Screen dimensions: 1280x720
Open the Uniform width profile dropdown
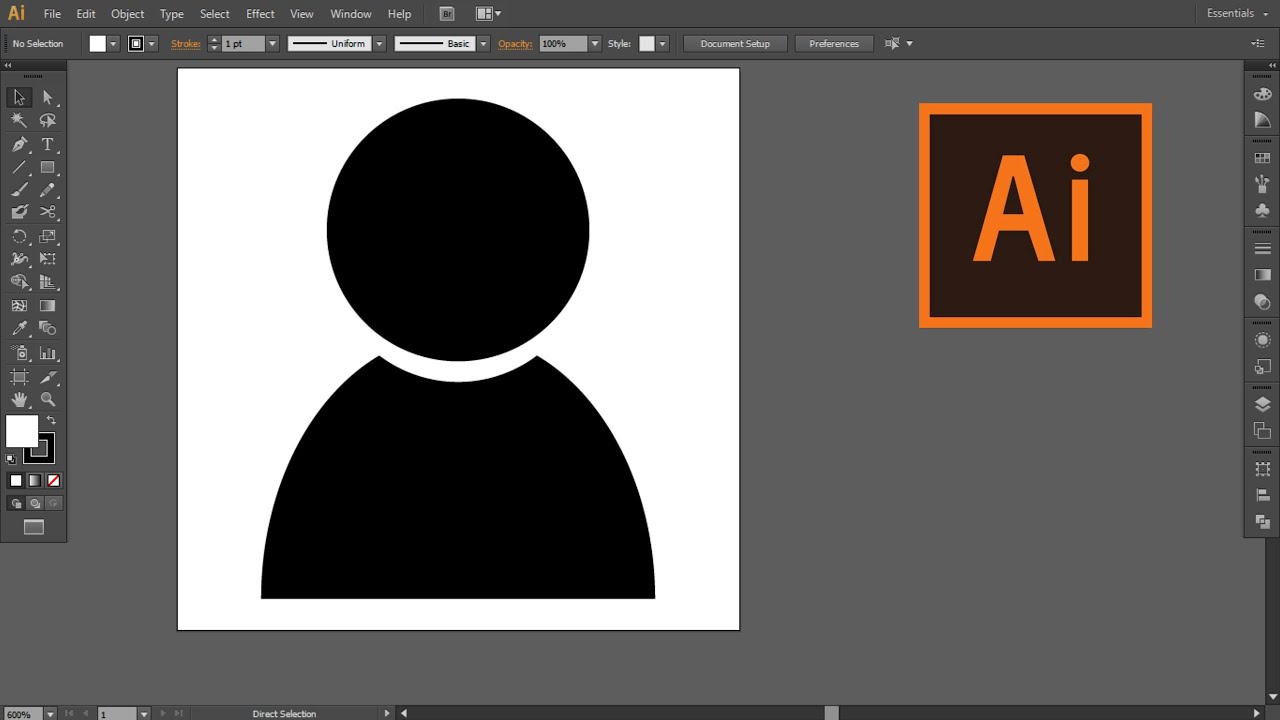point(380,44)
